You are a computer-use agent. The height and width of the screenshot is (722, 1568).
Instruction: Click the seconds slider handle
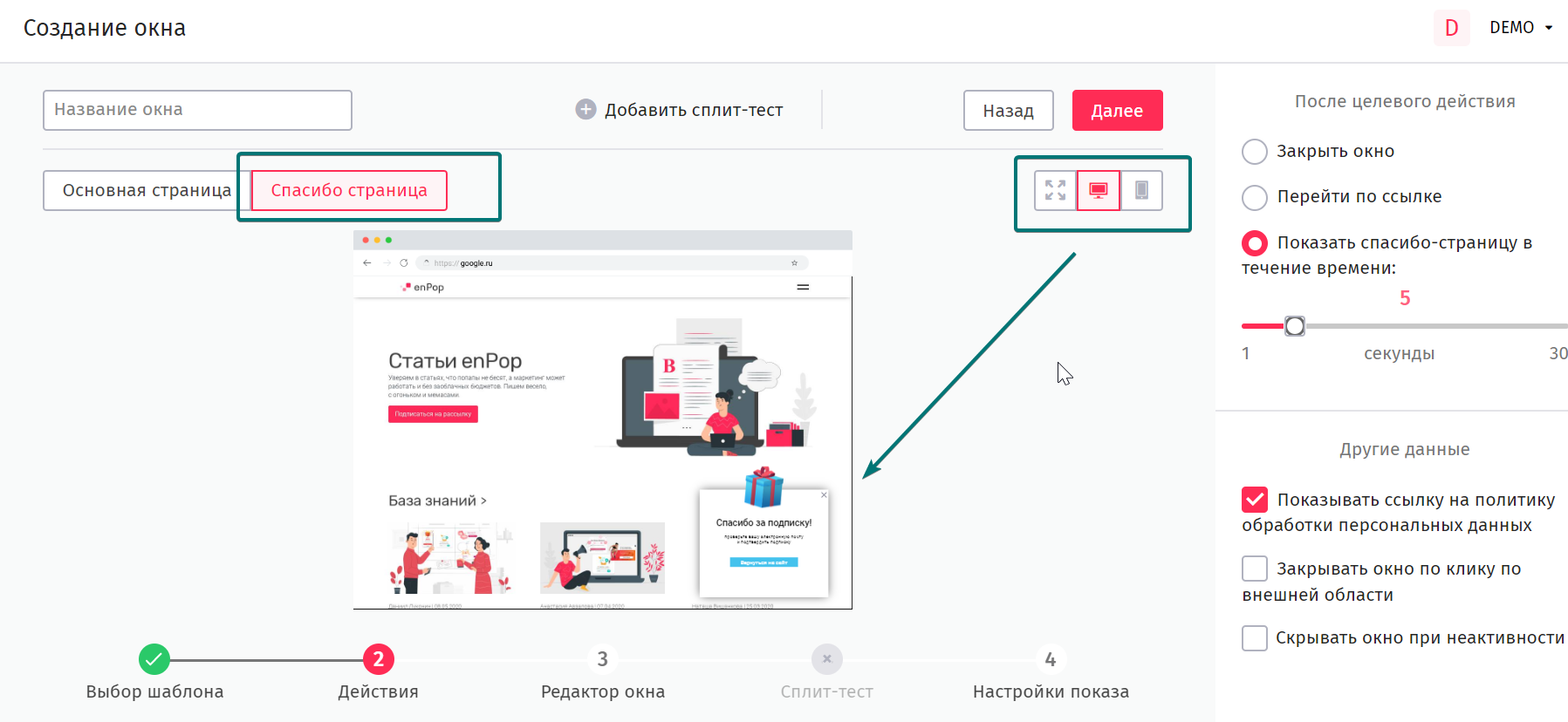click(x=1295, y=326)
